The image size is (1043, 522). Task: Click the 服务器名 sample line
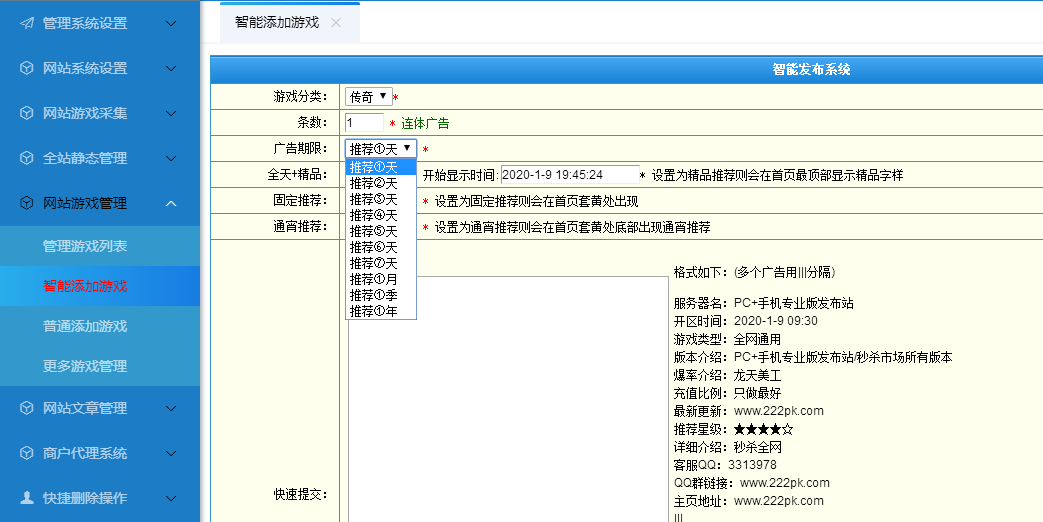point(764,303)
